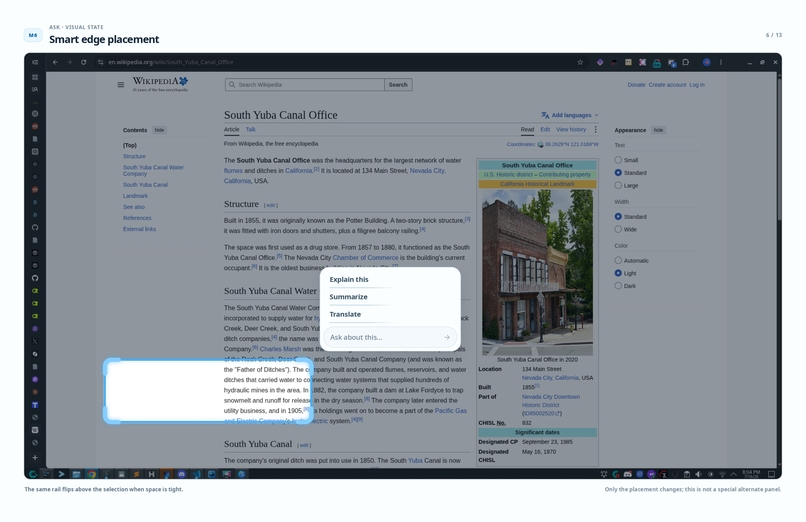Expand the Add languages dropdown
Viewport: 806px width, 522px height.
pyautogui.click(x=570, y=115)
